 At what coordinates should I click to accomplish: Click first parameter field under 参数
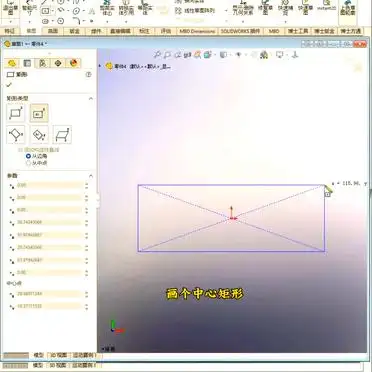coord(49,185)
